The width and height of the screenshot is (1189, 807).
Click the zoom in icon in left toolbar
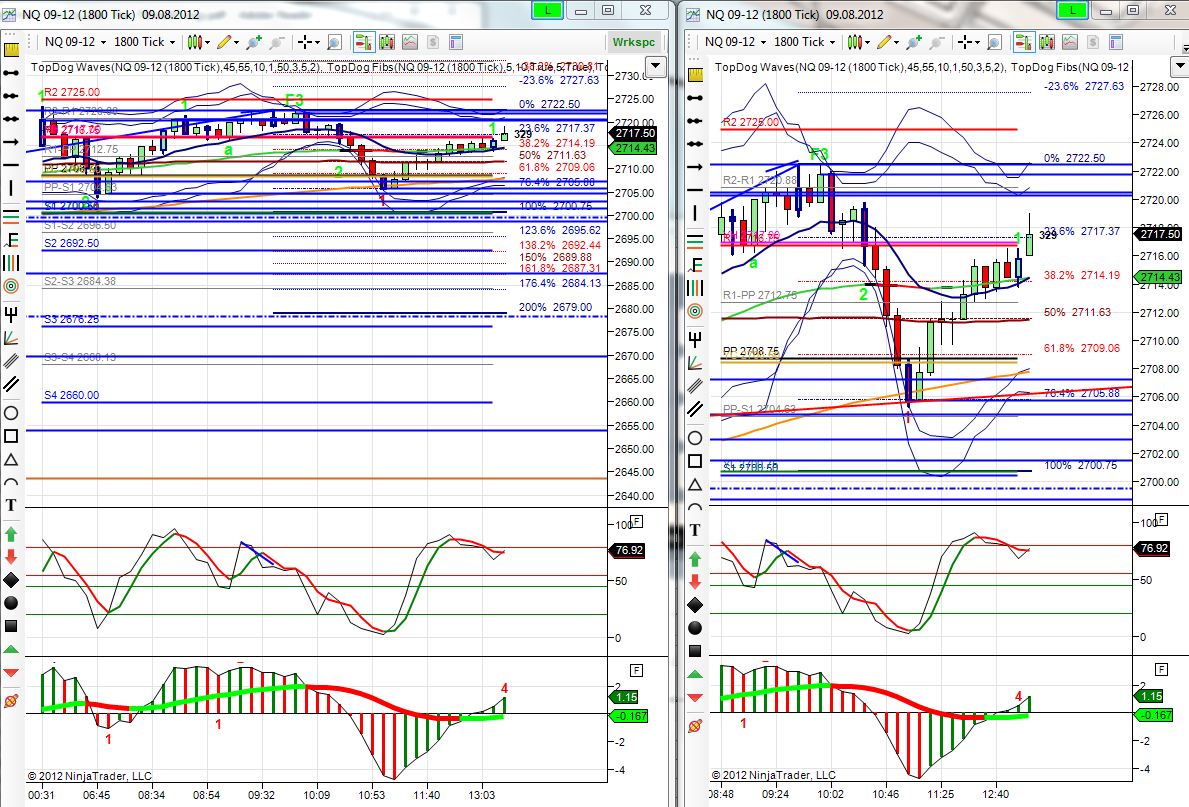[334, 42]
